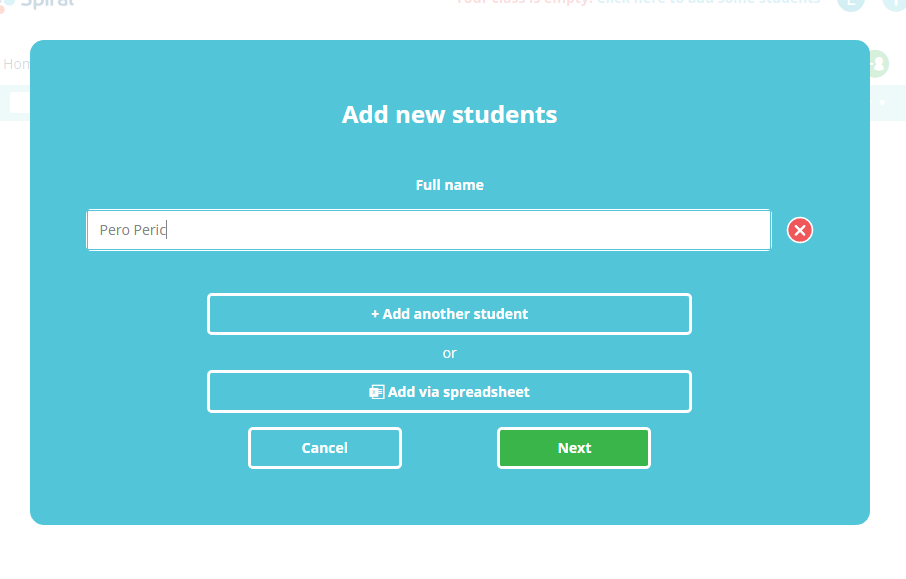The height and width of the screenshot is (579, 906).
Task: Expand the faded dropdown arrow at the right edge
Action: point(882,103)
